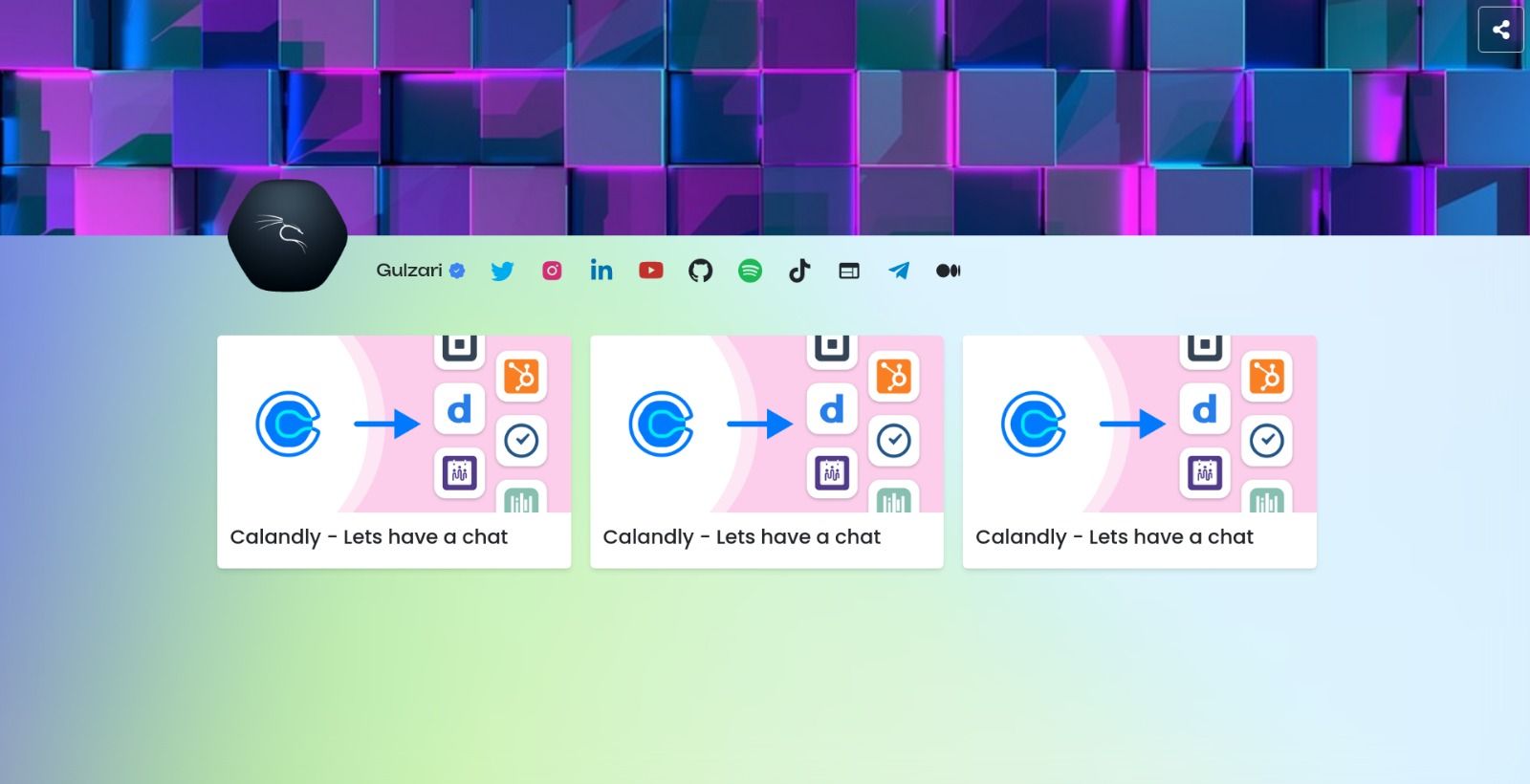Open the Telegram paper plane icon
The height and width of the screenshot is (784, 1530).
tap(899, 271)
